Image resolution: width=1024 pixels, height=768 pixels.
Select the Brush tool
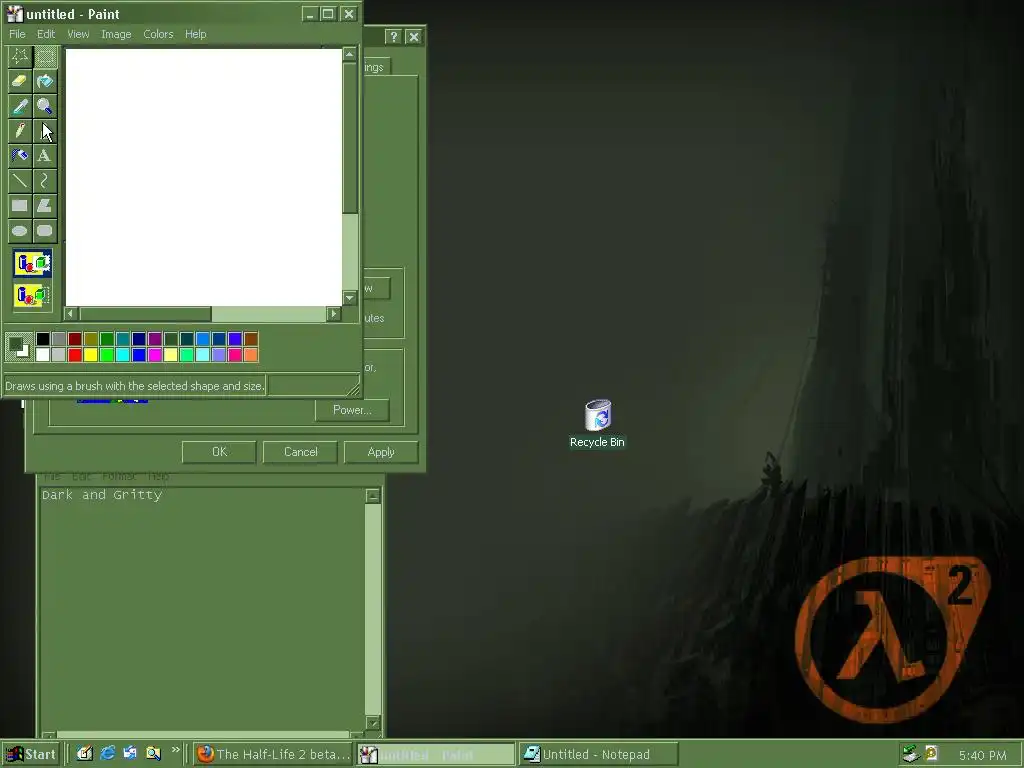click(45, 131)
